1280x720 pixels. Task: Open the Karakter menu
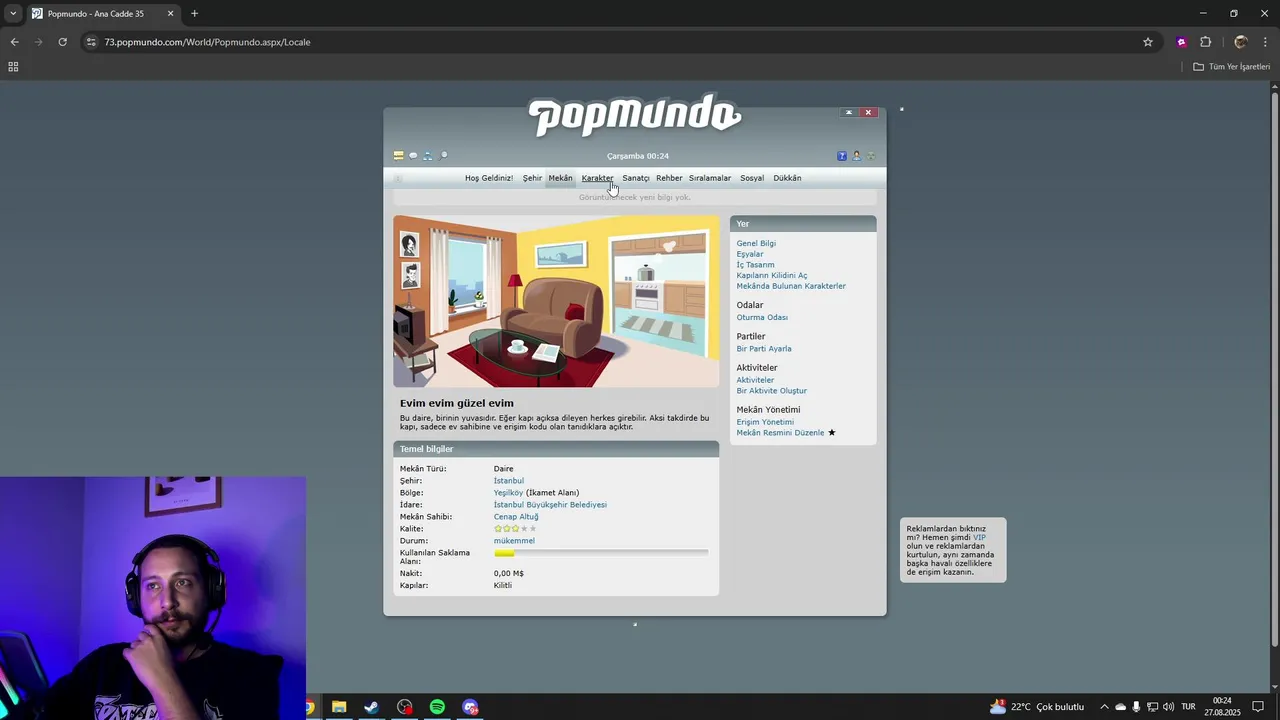coord(597,178)
